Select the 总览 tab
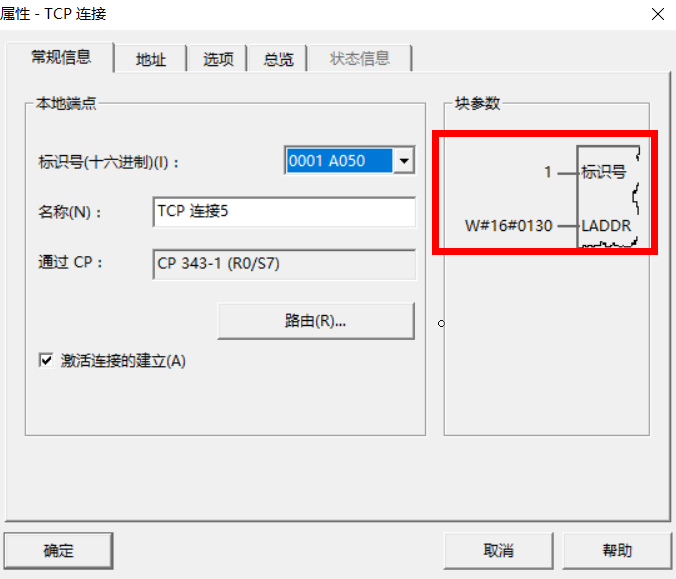This screenshot has width=676, height=579. tap(278, 59)
